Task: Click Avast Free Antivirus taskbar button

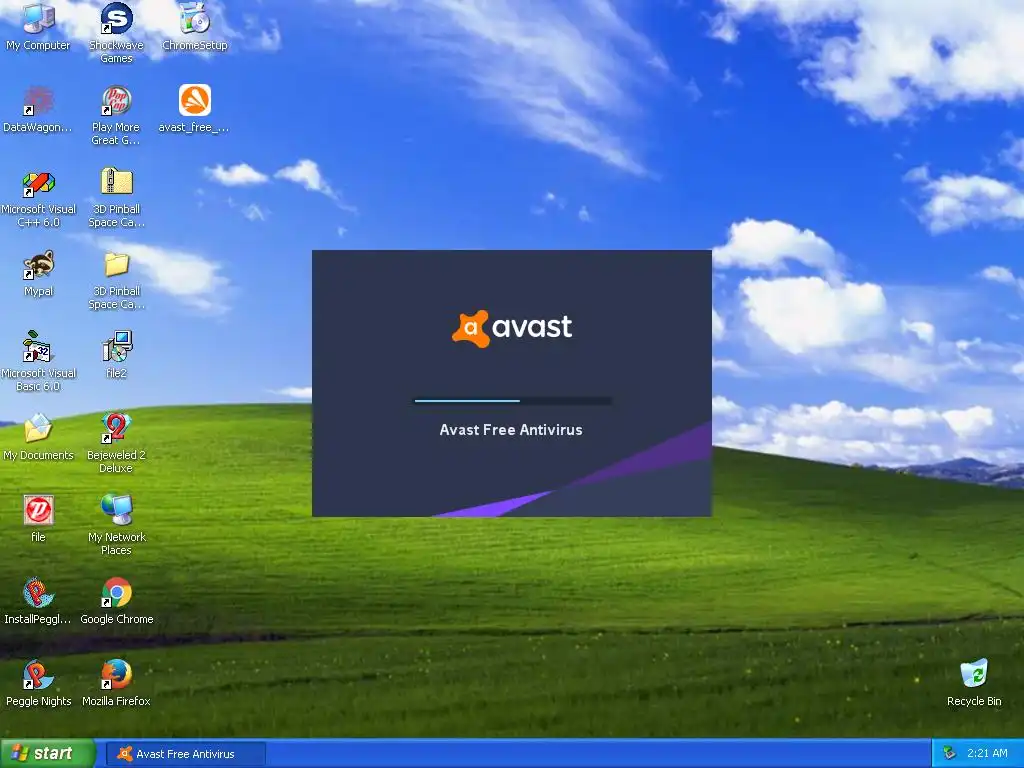Action: point(185,754)
